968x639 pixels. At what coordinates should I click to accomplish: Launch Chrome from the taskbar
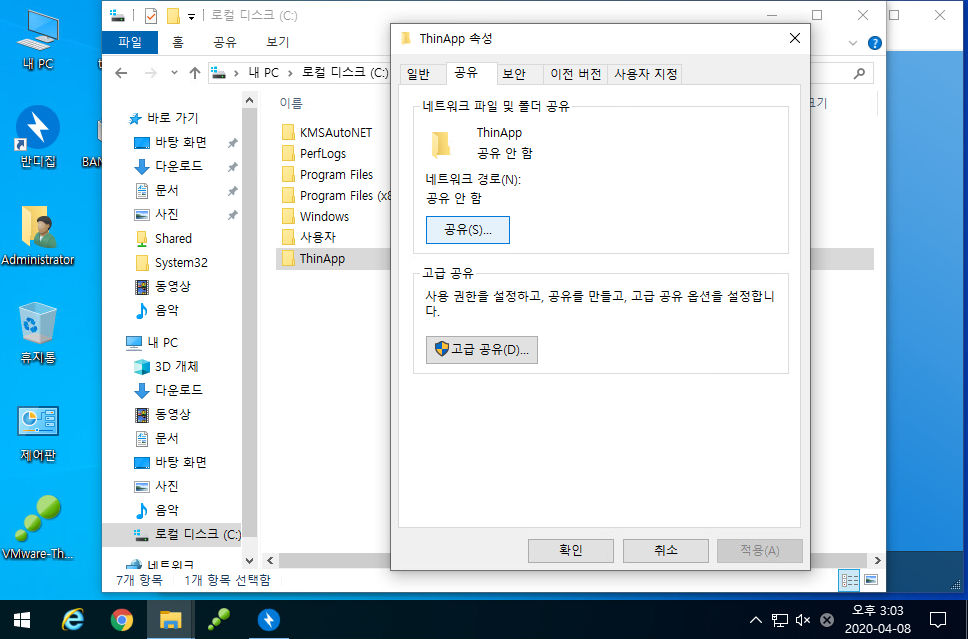[122, 620]
